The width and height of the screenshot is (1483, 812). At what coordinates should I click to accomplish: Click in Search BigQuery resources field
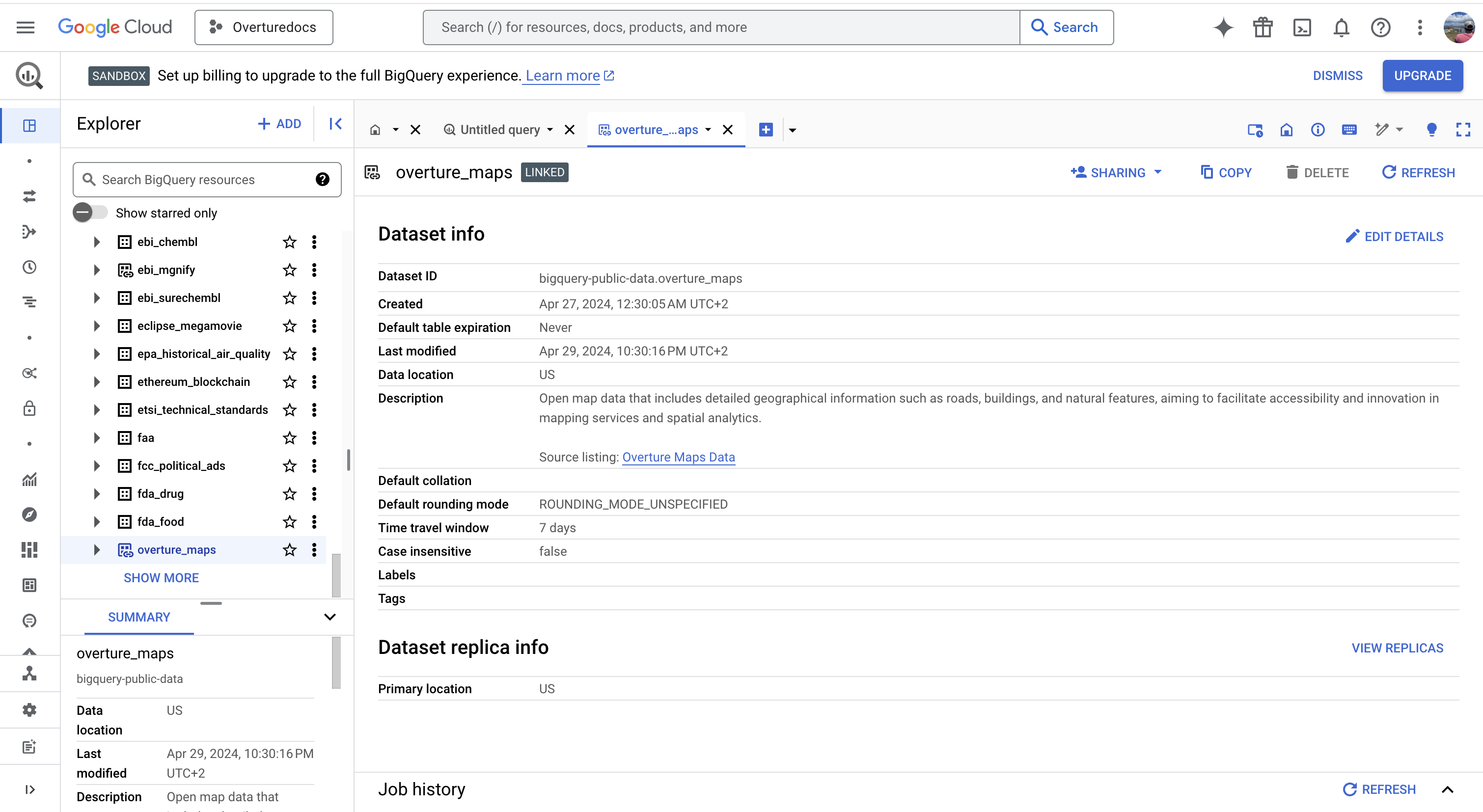[206, 180]
